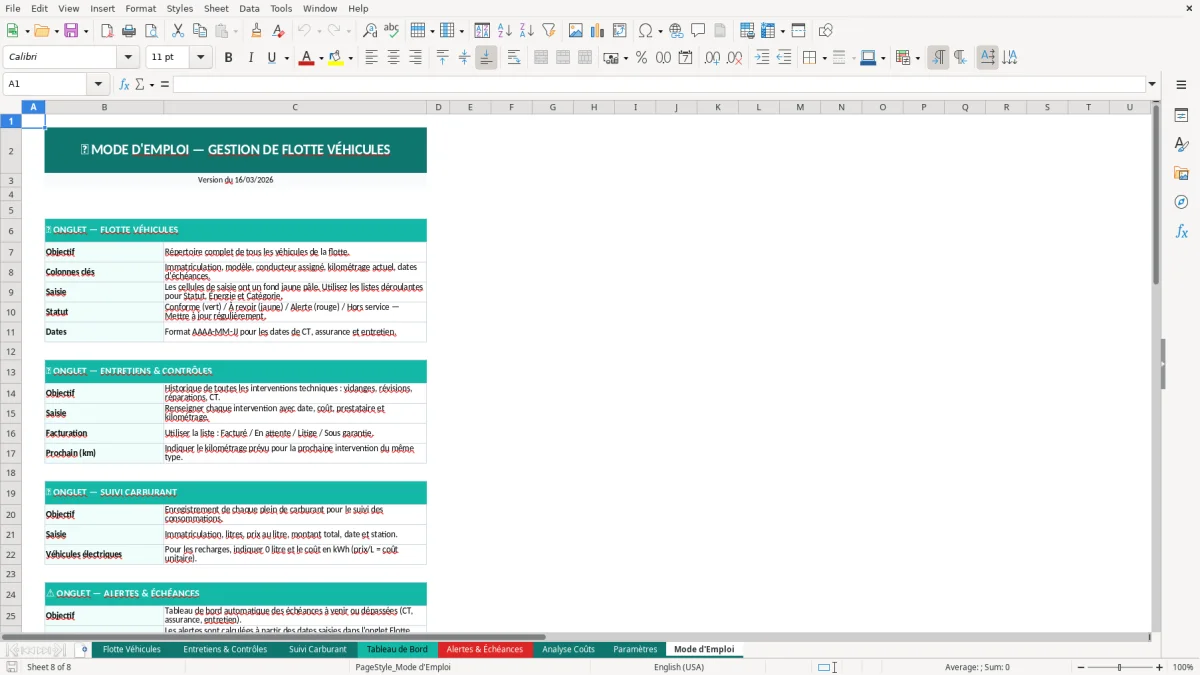Viewport: 1200px width, 675px height.
Task: Toggle Align Bottom vertical alignment
Action: pyautogui.click(x=486, y=58)
